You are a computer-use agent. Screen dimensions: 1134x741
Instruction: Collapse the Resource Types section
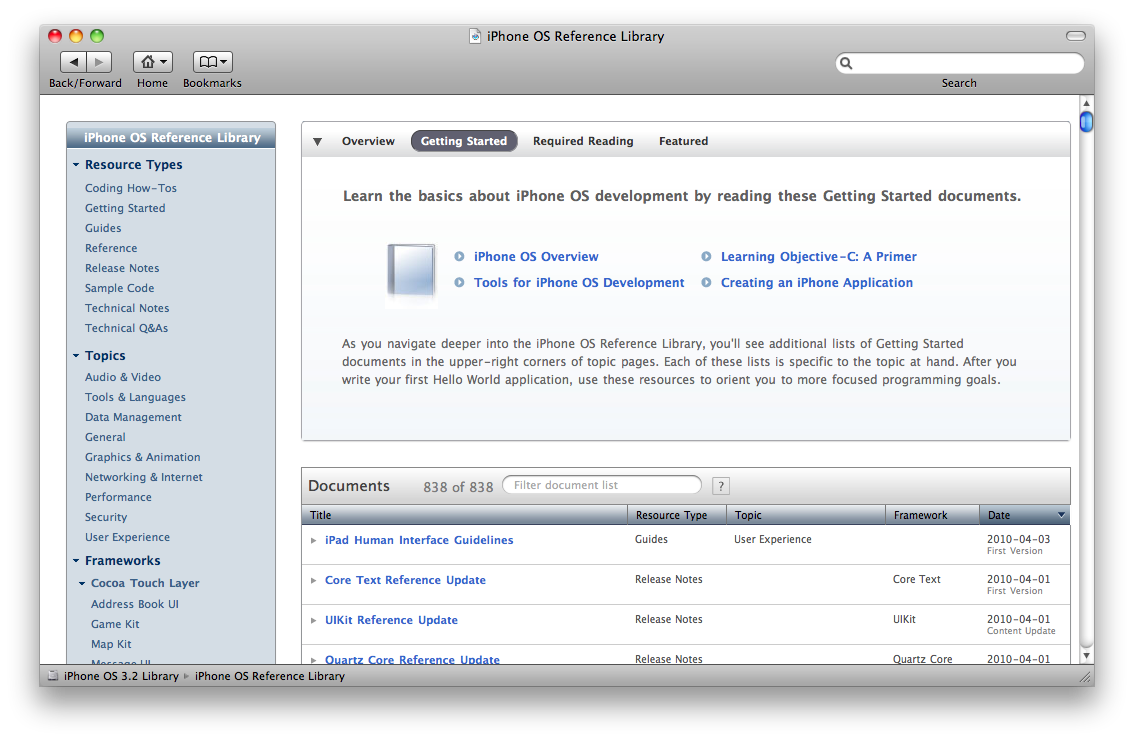click(76, 165)
